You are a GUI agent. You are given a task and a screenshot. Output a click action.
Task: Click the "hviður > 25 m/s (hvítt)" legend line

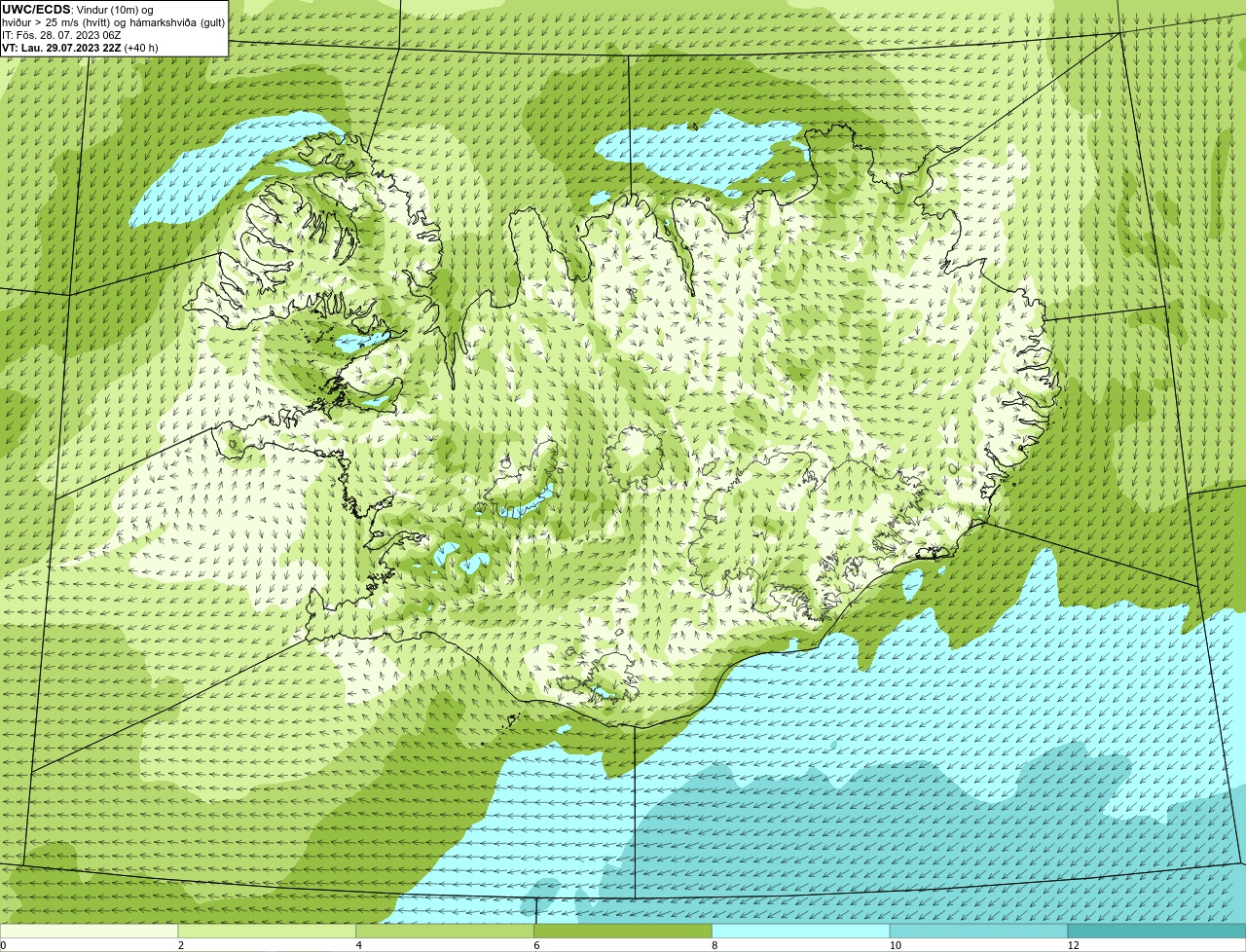click(x=56, y=22)
